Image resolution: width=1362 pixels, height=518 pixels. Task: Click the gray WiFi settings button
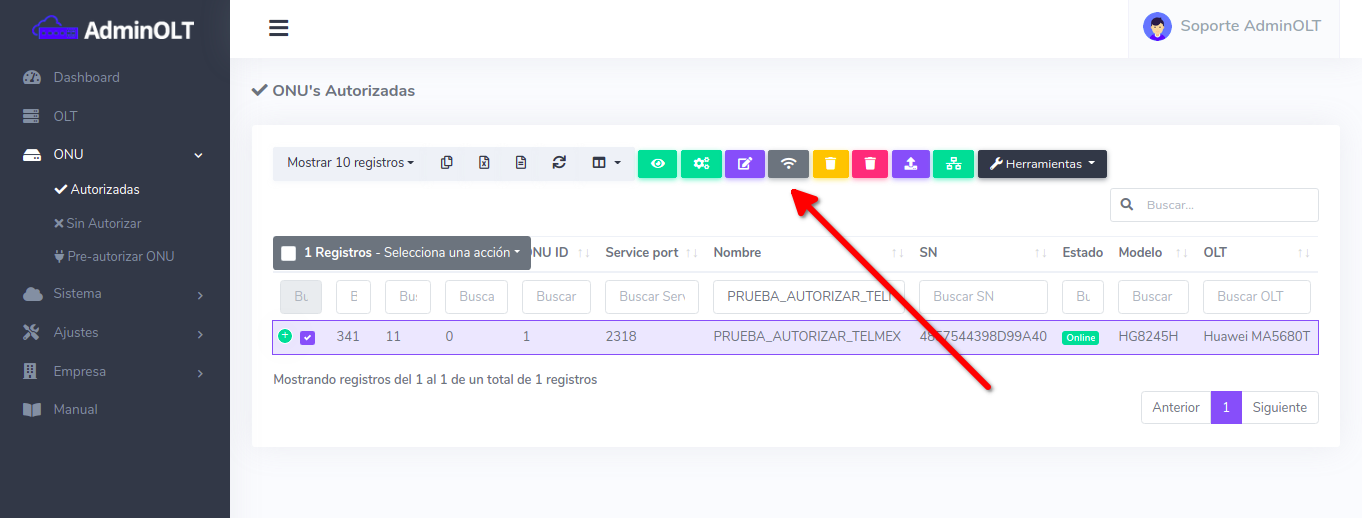pos(788,164)
